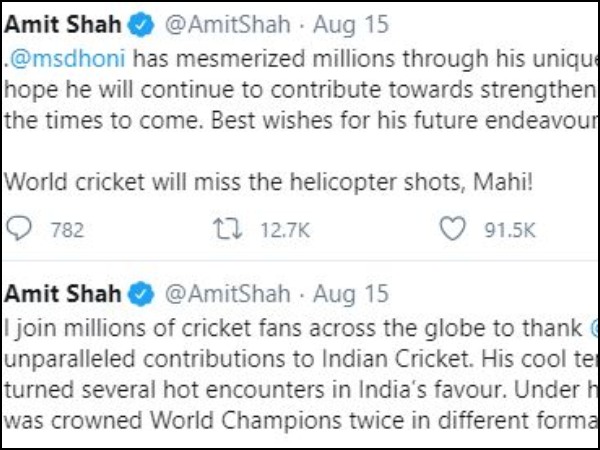Click 'unparalleled contributions to Indian Cricket' line
600x450 pixels.
click(x=236, y=359)
